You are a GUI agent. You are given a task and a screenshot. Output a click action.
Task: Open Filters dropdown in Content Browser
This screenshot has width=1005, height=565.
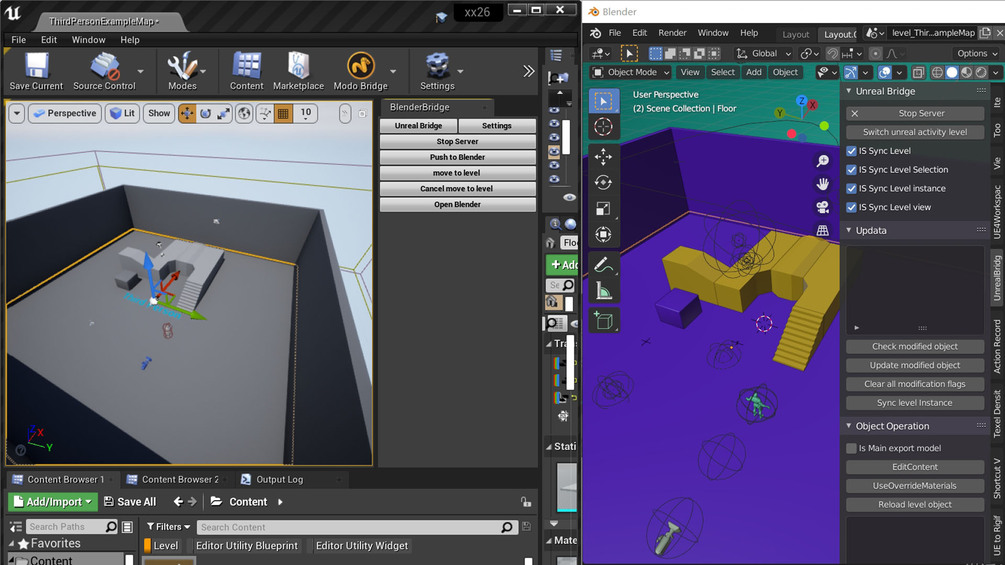pos(169,527)
